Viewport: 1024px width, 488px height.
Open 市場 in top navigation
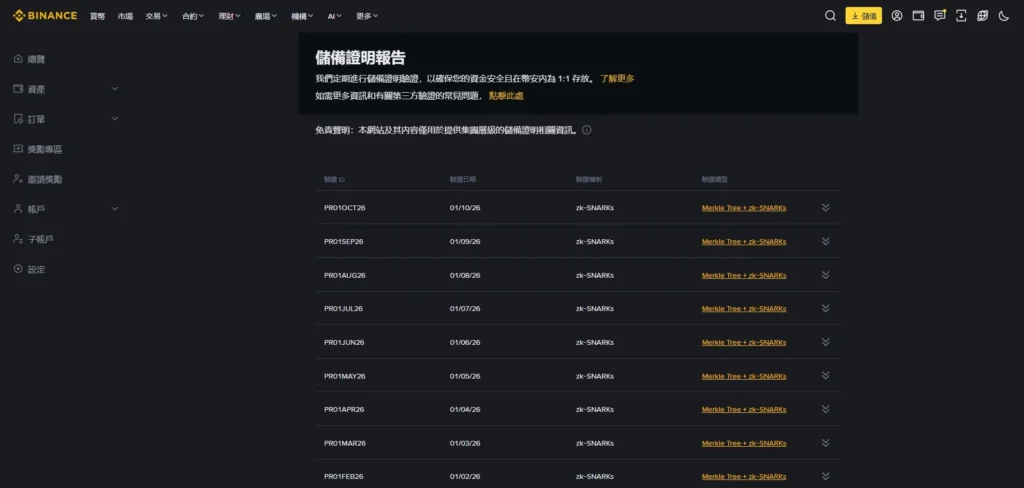click(x=125, y=16)
